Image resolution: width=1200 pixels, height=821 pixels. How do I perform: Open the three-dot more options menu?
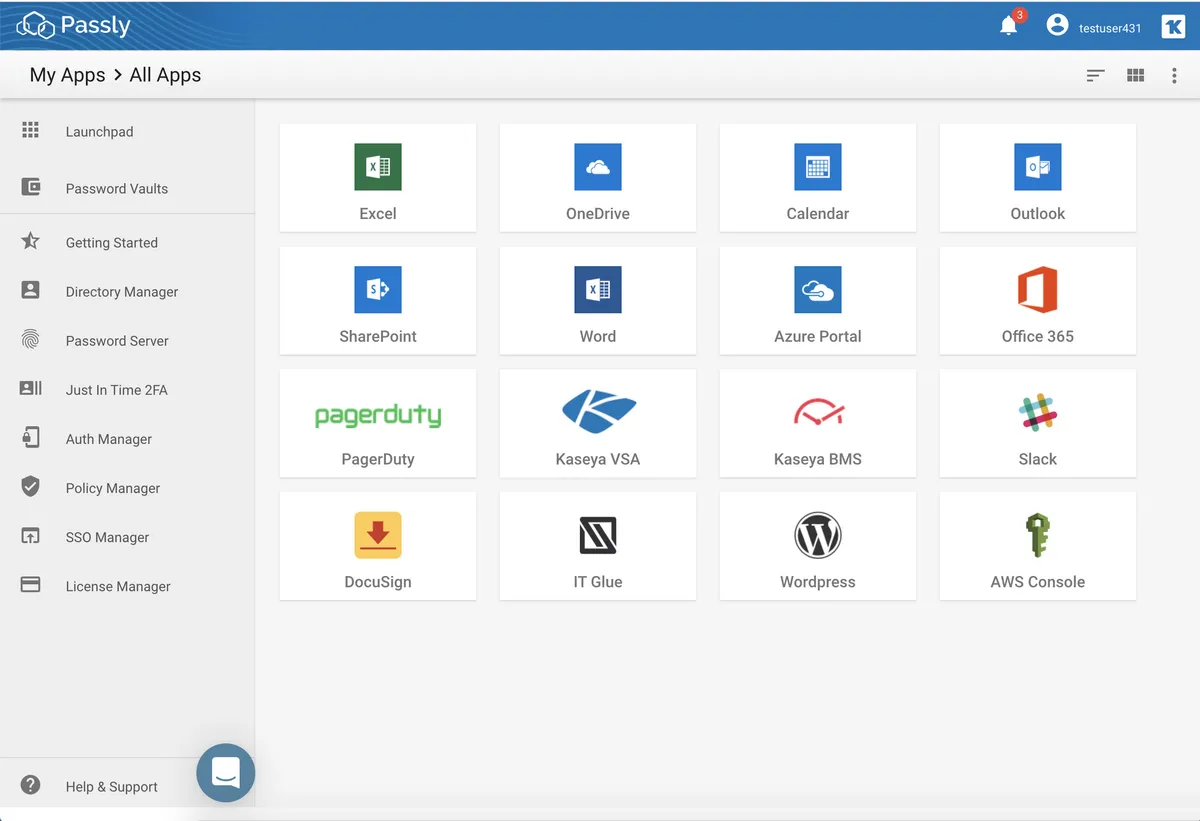click(1174, 75)
